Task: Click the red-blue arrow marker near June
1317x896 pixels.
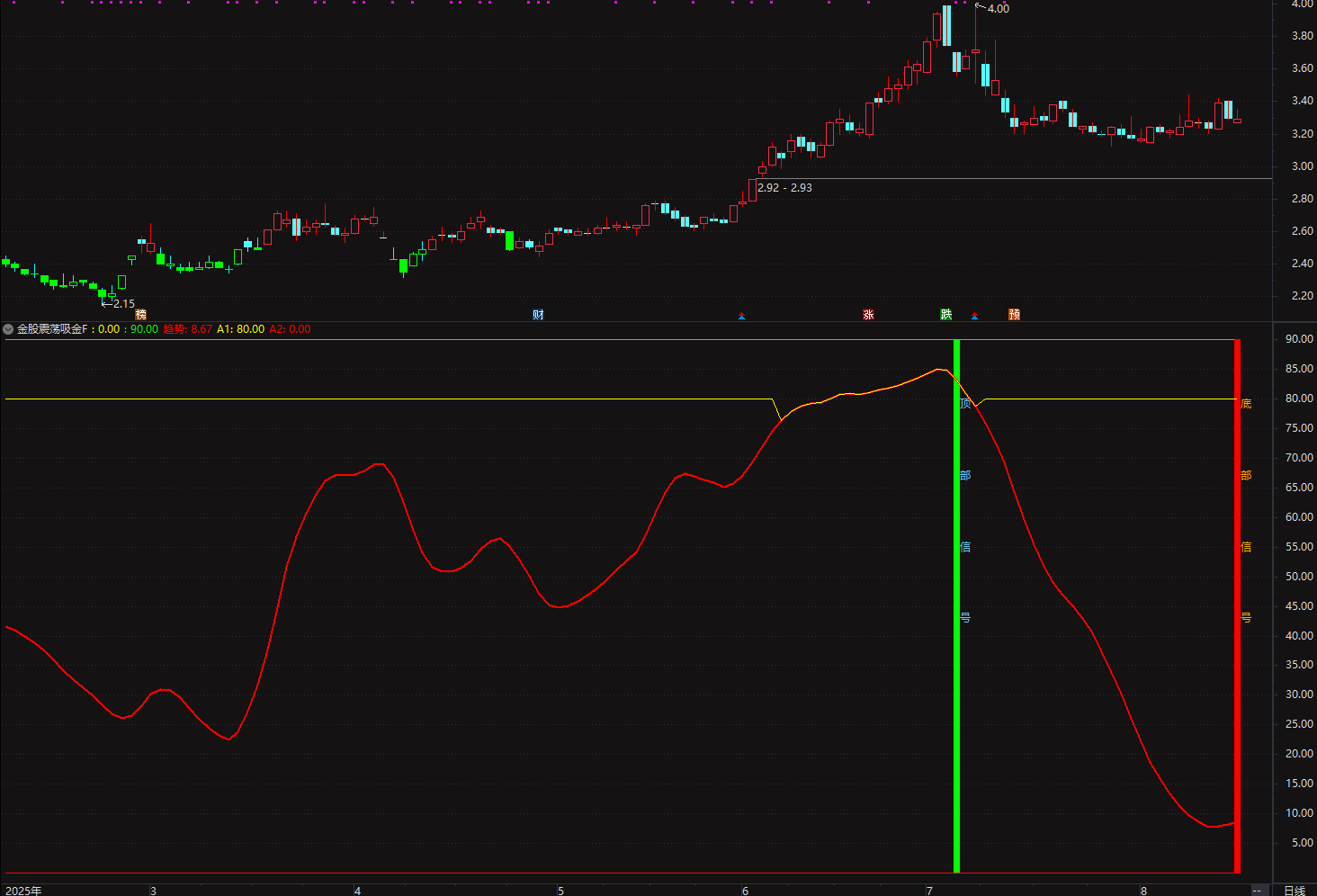Action: 741,316
